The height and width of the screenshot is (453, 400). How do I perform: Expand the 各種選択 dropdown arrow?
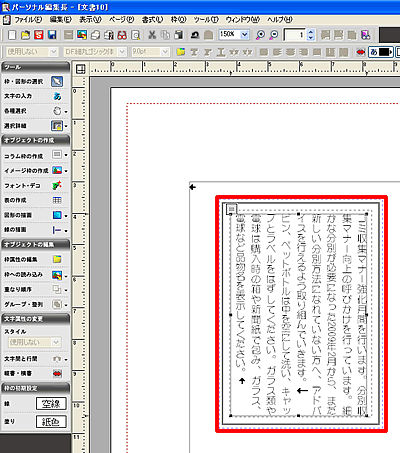pyautogui.click(x=66, y=111)
